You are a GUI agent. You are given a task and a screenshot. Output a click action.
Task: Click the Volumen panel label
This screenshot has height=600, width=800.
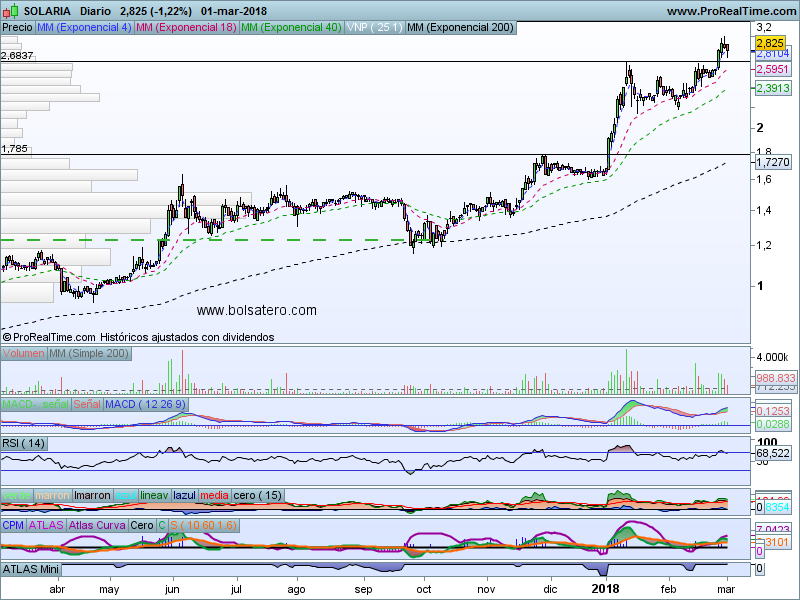[x=23, y=355]
